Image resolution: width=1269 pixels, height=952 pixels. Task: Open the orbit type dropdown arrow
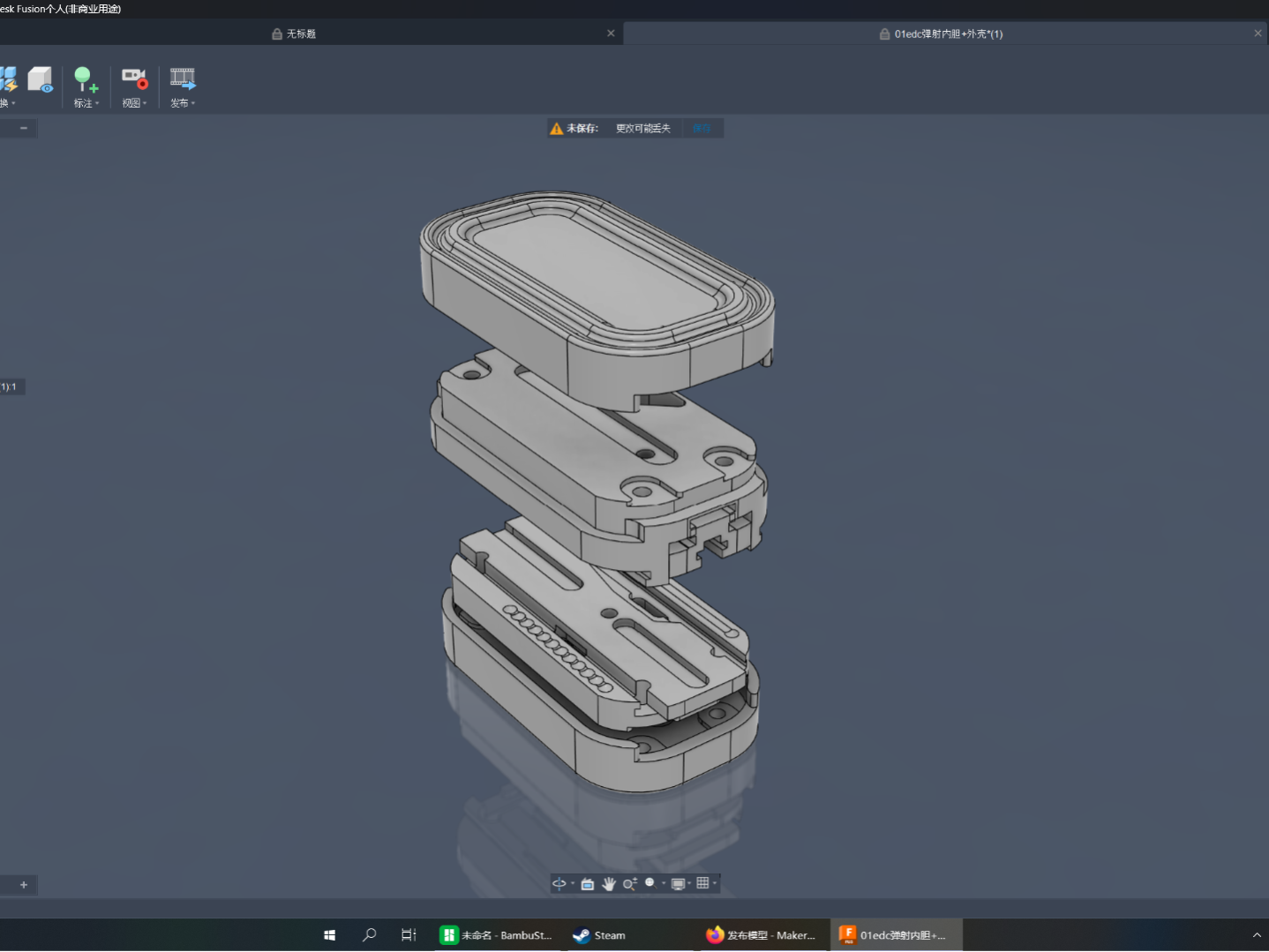(x=573, y=883)
